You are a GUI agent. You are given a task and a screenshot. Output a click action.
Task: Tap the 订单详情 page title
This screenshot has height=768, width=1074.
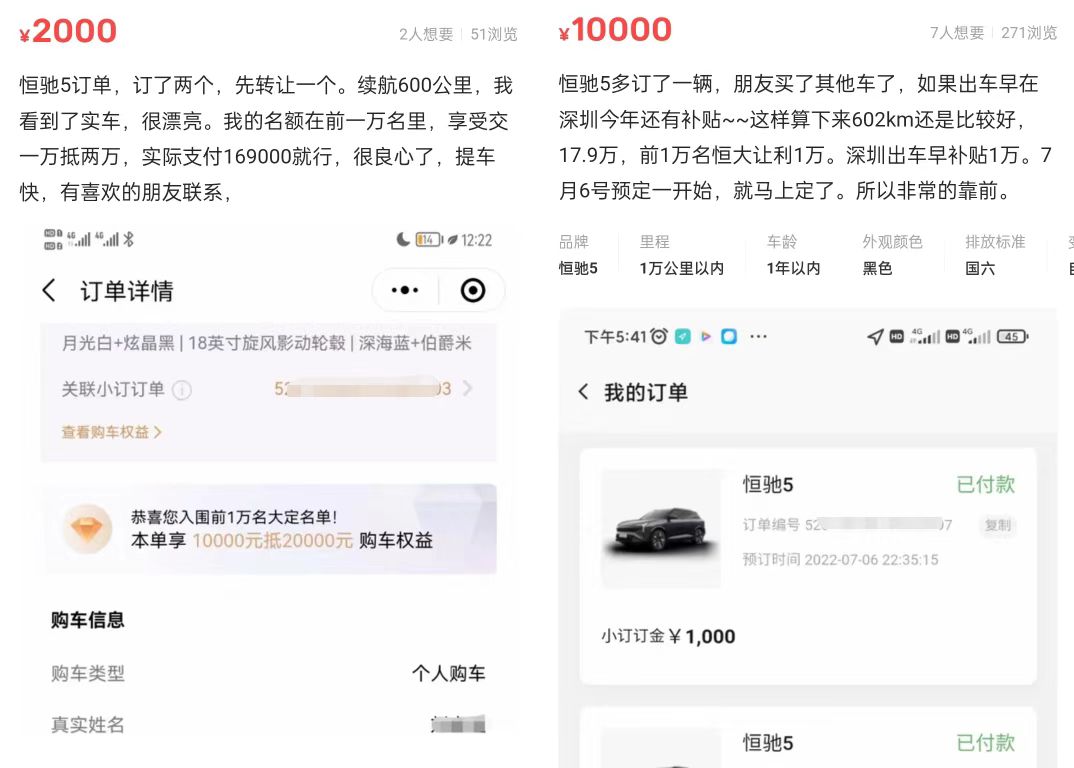[127, 291]
